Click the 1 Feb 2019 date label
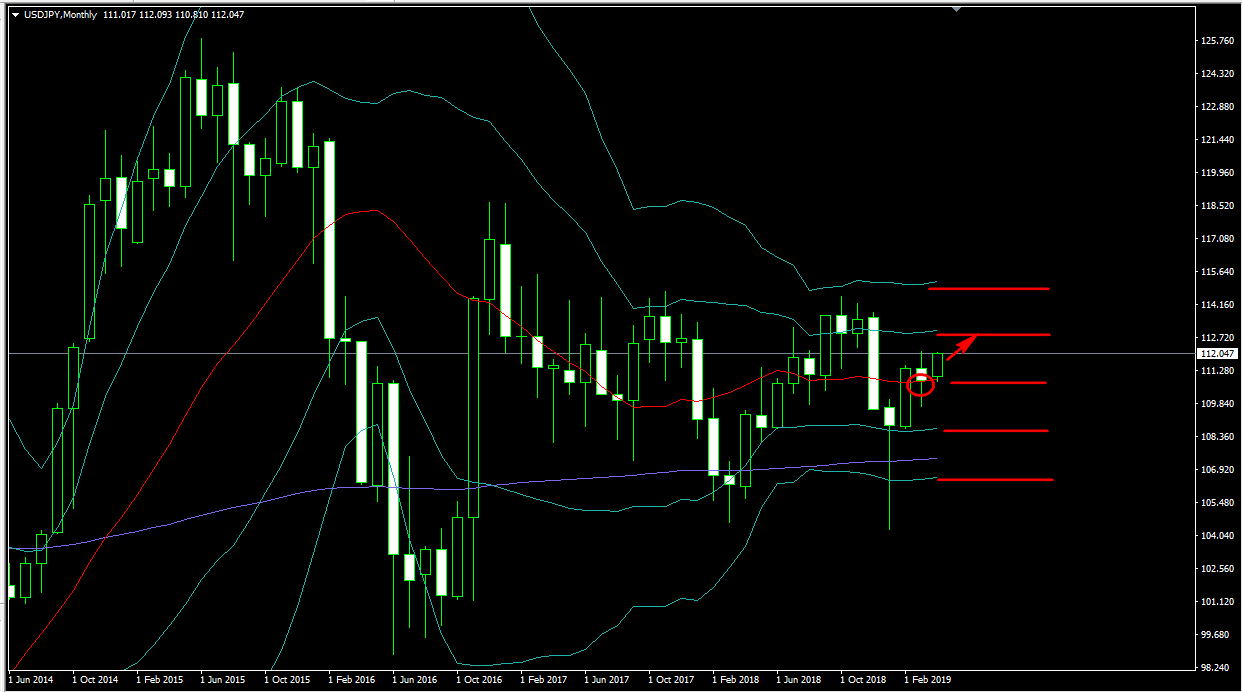 [x=927, y=680]
